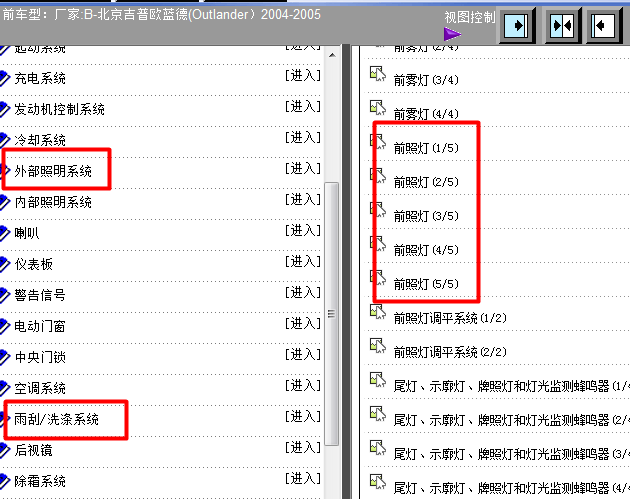
Task: Click [进入] for 外部照明系统
Action: tap(303, 168)
